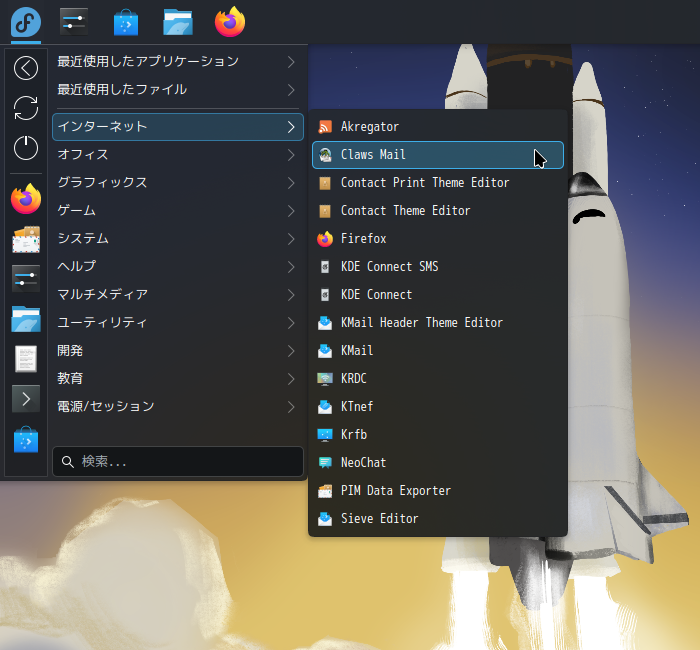
Task: Open the 教育 category
Action: pyautogui.click(x=178, y=379)
